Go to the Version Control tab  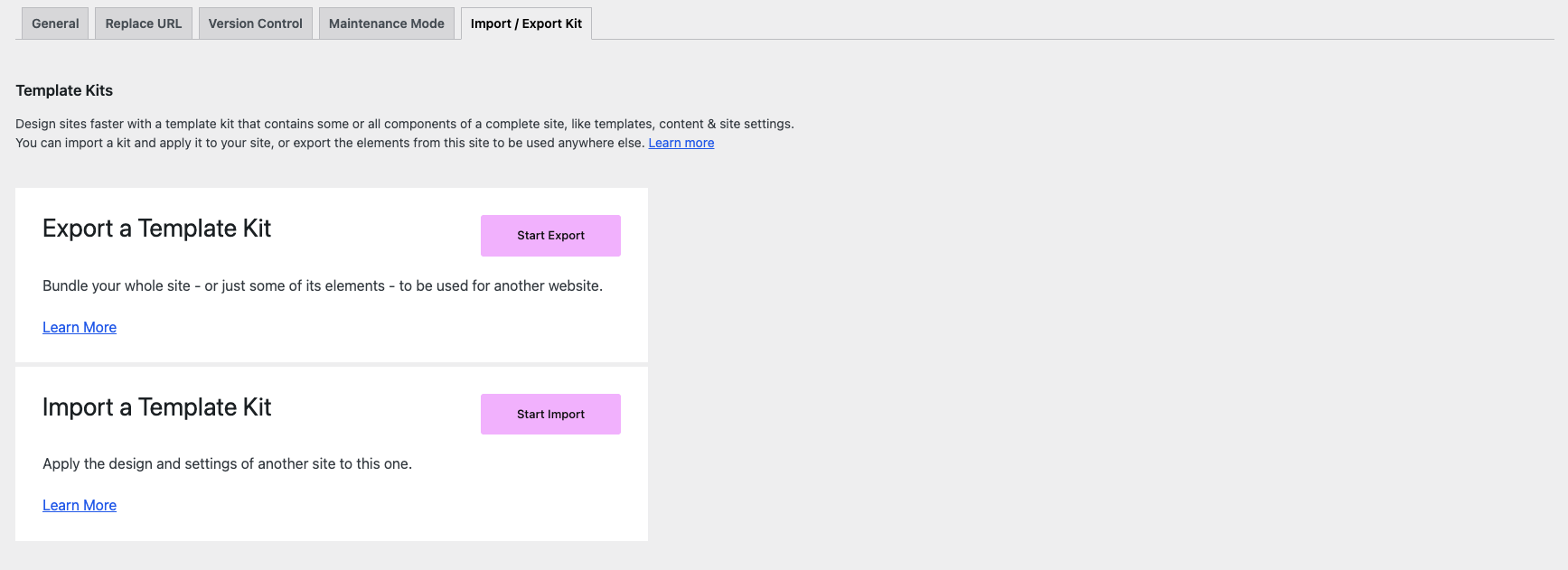click(x=255, y=23)
